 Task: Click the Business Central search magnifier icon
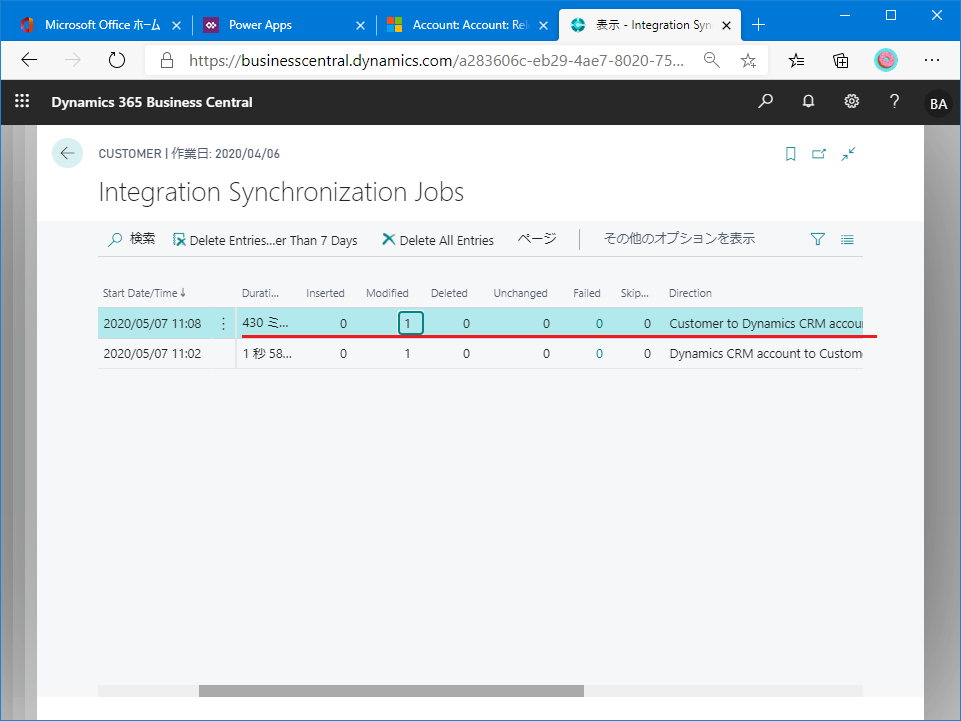(x=765, y=101)
